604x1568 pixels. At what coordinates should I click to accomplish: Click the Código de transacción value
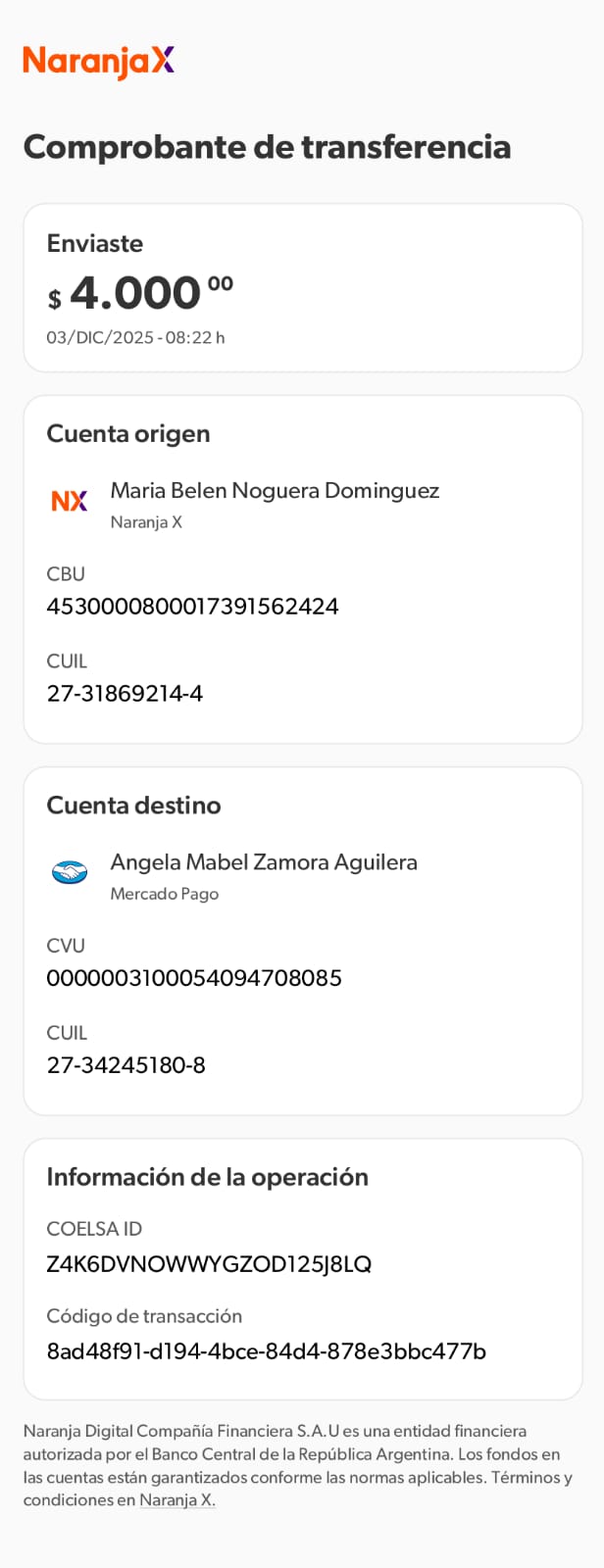tap(266, 1351)
